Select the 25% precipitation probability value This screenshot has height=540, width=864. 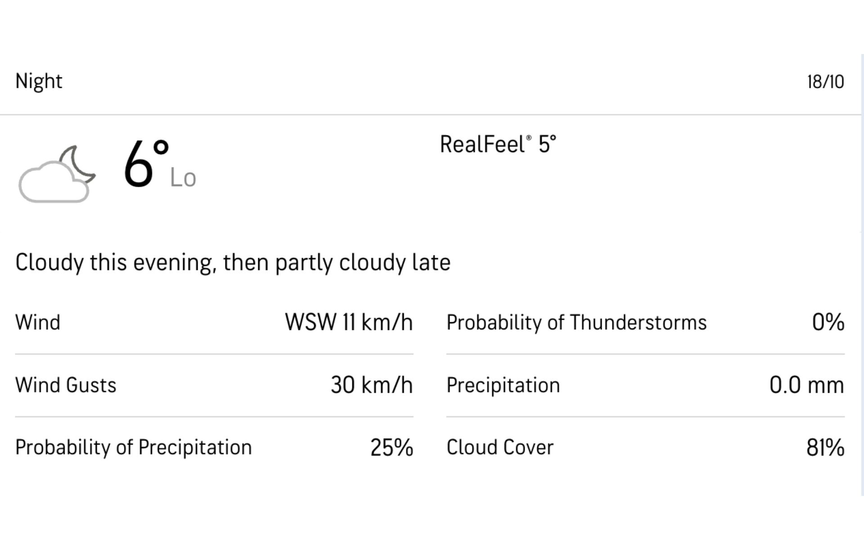391,447
